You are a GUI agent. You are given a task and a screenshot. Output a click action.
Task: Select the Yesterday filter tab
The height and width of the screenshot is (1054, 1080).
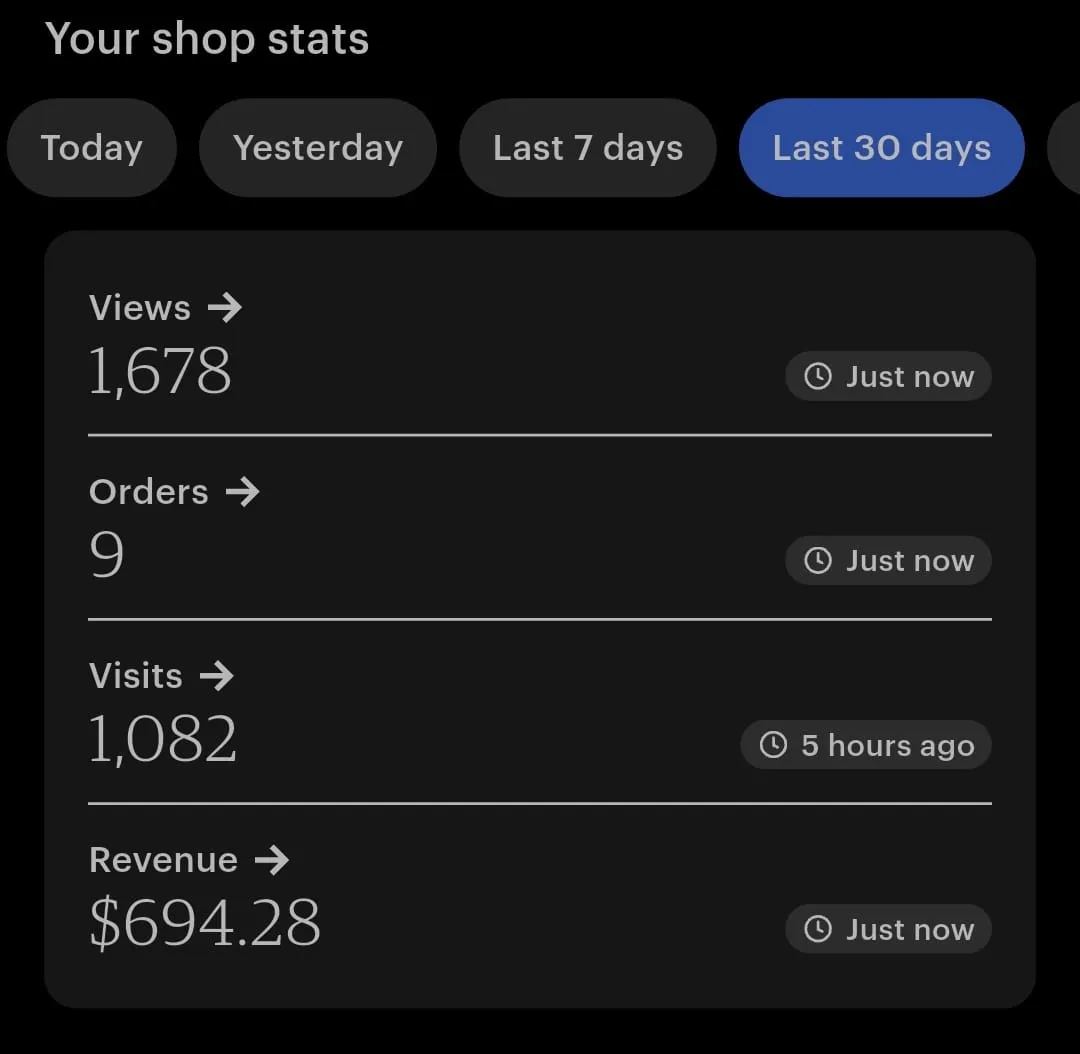pos(318,148)
